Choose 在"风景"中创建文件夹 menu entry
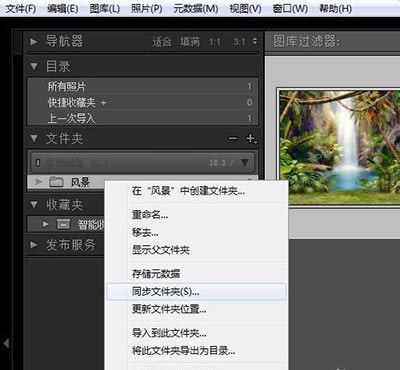Screen dimensions: 400x370 188,191
